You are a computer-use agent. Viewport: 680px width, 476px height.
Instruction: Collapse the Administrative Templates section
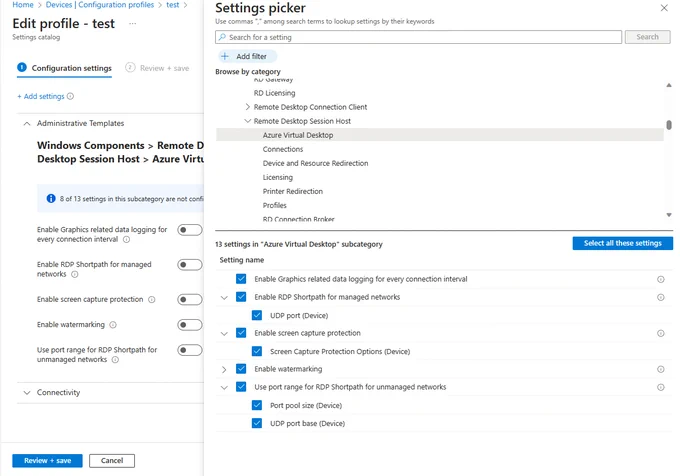(x=27, y=124)
